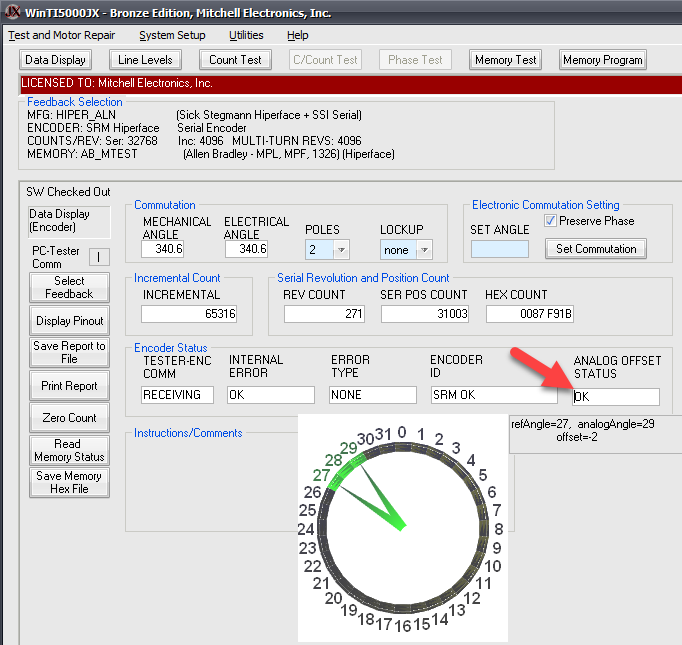
Task: Open the Help menu
Action: pos(298,35)
